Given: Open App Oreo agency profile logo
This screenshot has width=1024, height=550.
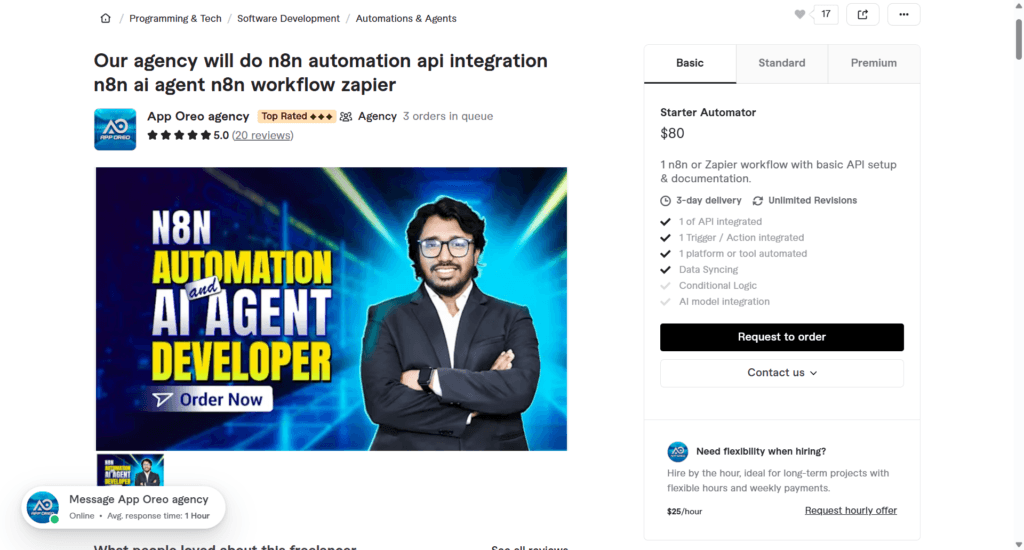Looking at the screenshot, I should 115,129.
